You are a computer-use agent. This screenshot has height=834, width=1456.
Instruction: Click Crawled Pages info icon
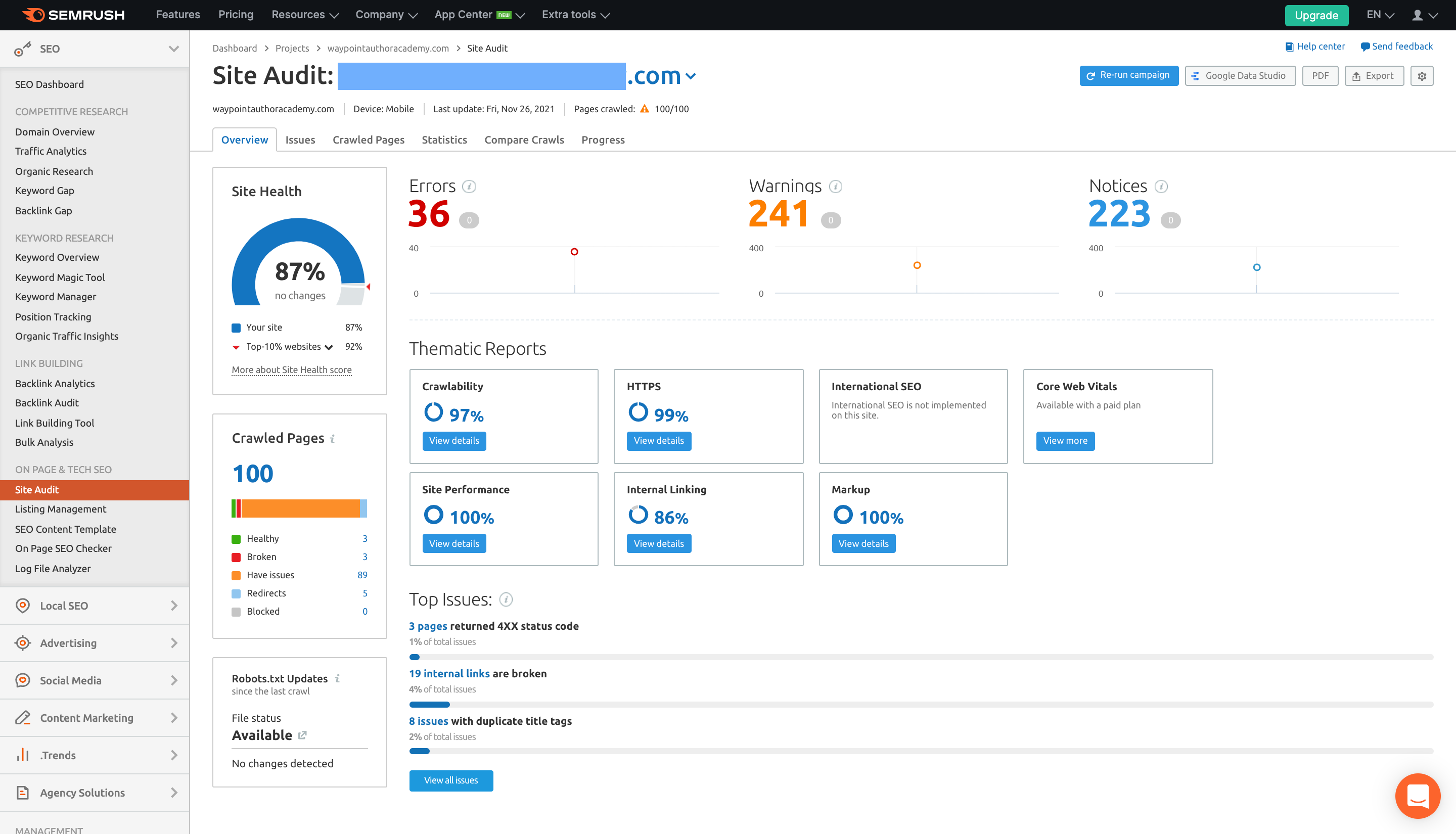pos(332,439)
